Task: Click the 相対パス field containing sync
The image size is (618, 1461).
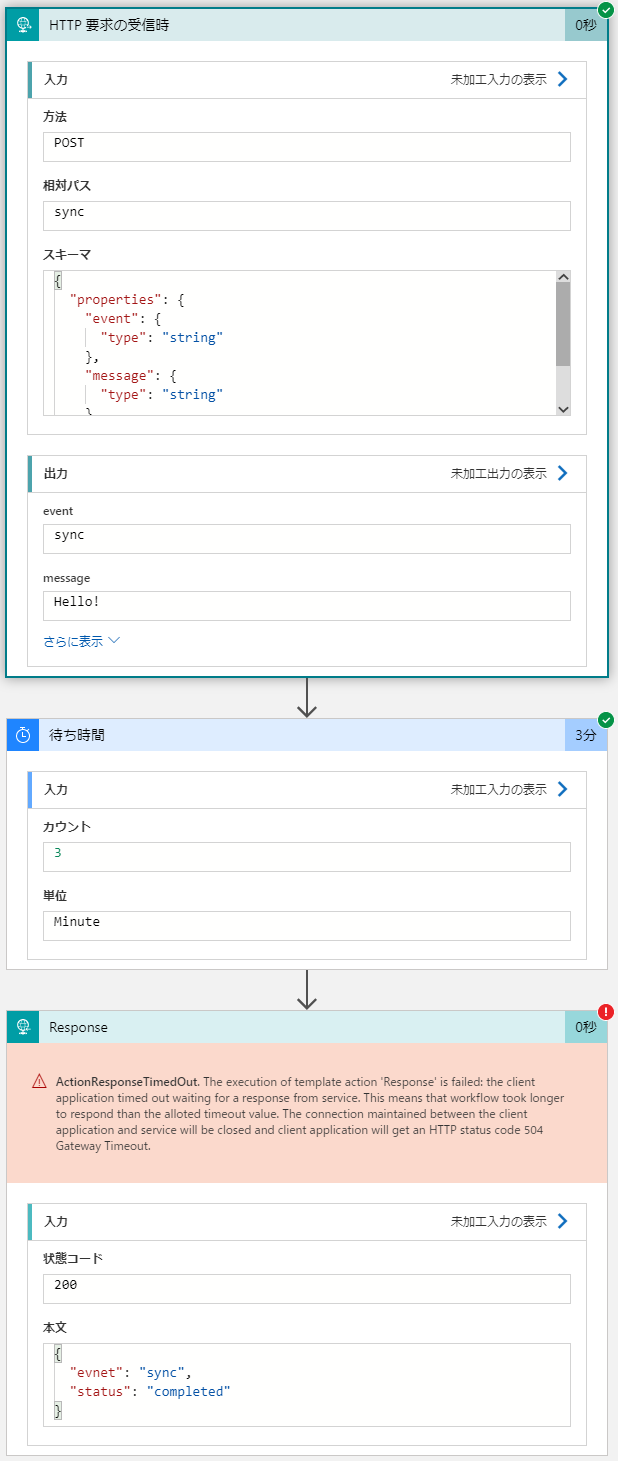Action: pos(306,215)
